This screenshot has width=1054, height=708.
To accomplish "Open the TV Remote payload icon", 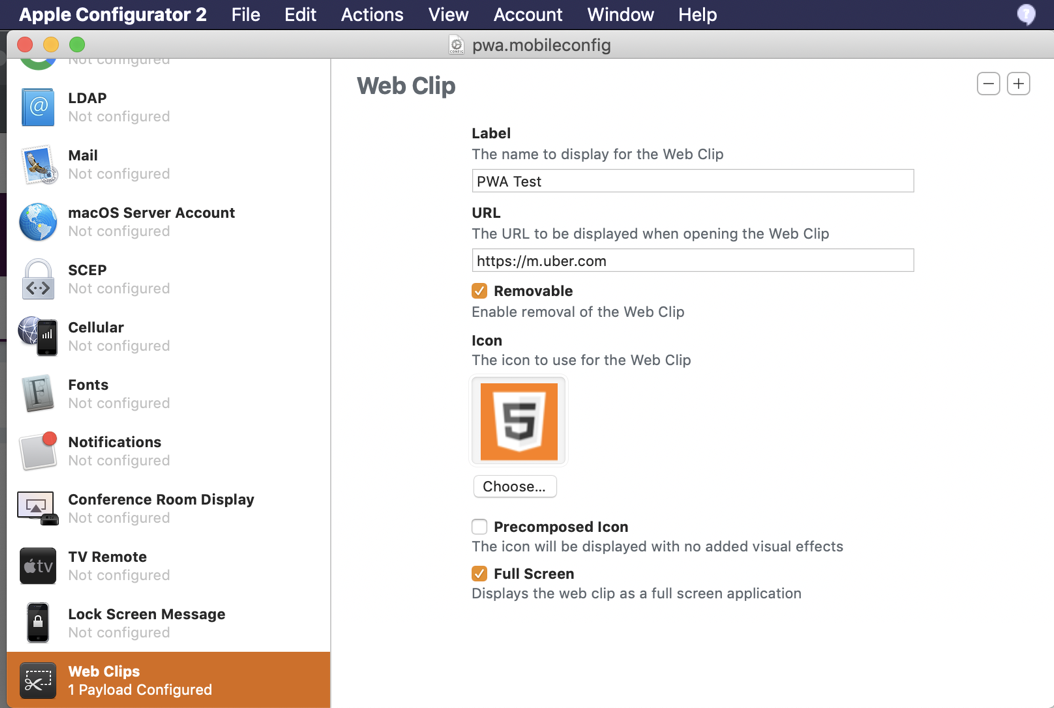I will 38,566.
